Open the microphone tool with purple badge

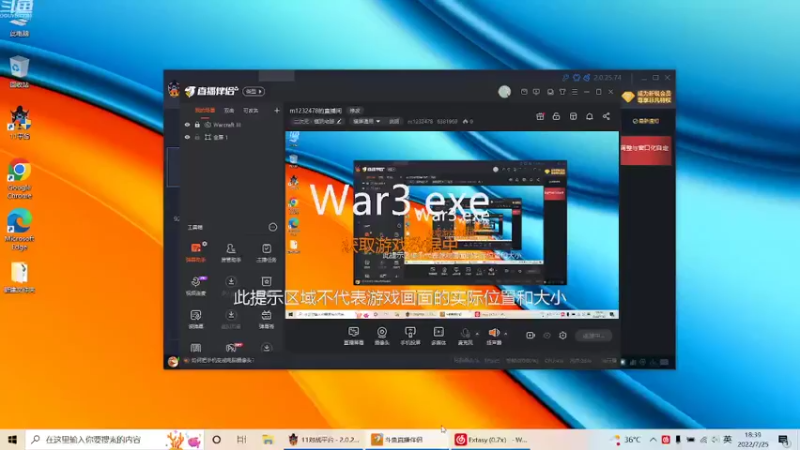(x=196, y=286)
